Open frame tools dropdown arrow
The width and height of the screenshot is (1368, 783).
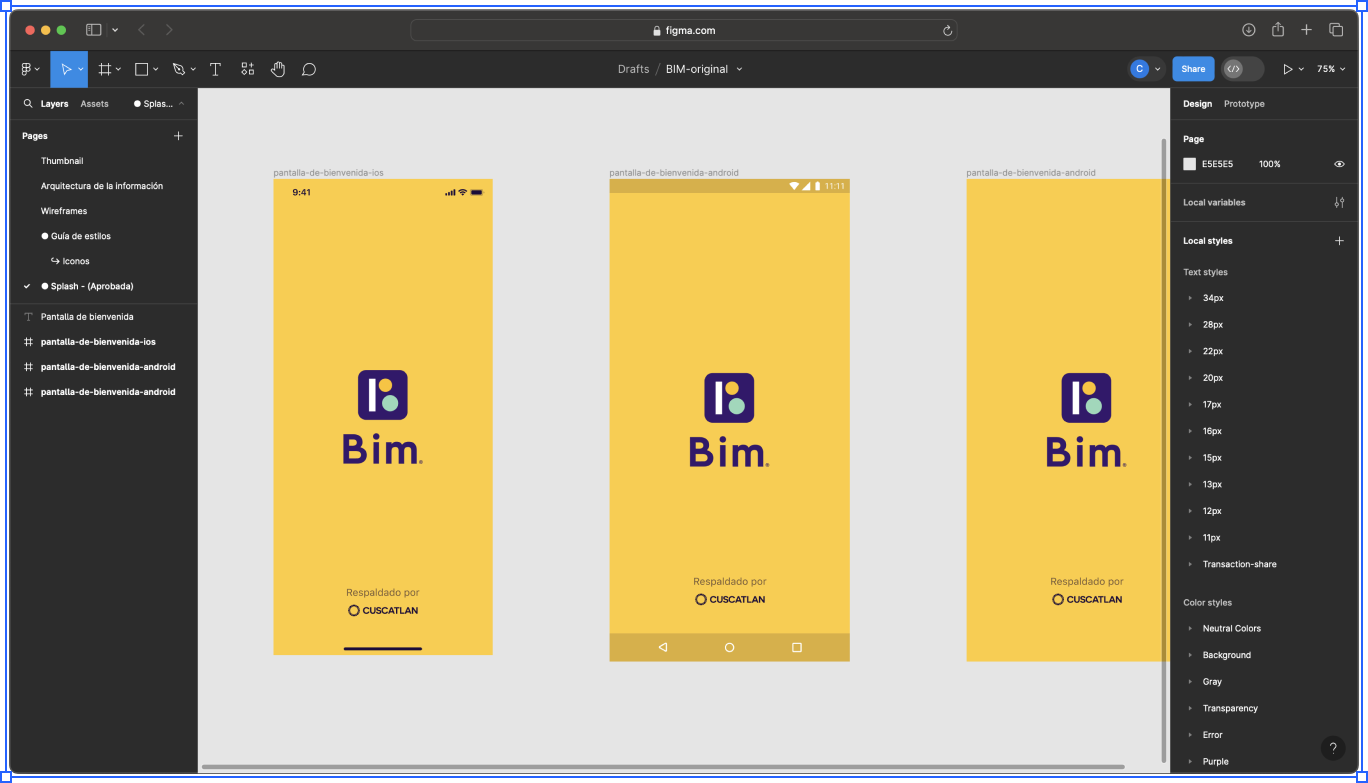pyautogui.click(x=118, y=69)
